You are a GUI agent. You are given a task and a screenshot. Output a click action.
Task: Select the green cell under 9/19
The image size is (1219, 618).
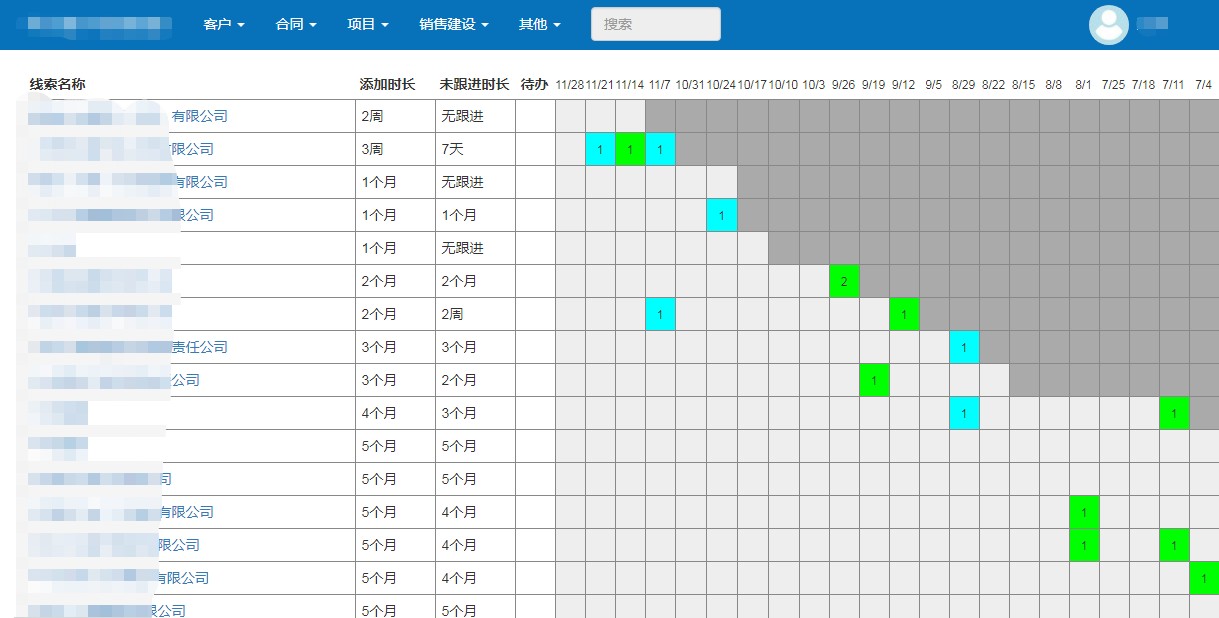874,381
